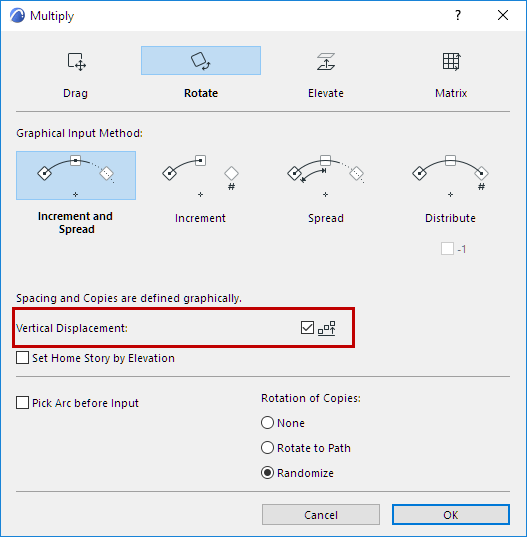The height and width of the screenshot is (537, 527).
Task: Tick Pick Arc before Input checkbox
Action: (x=23, y=403)
